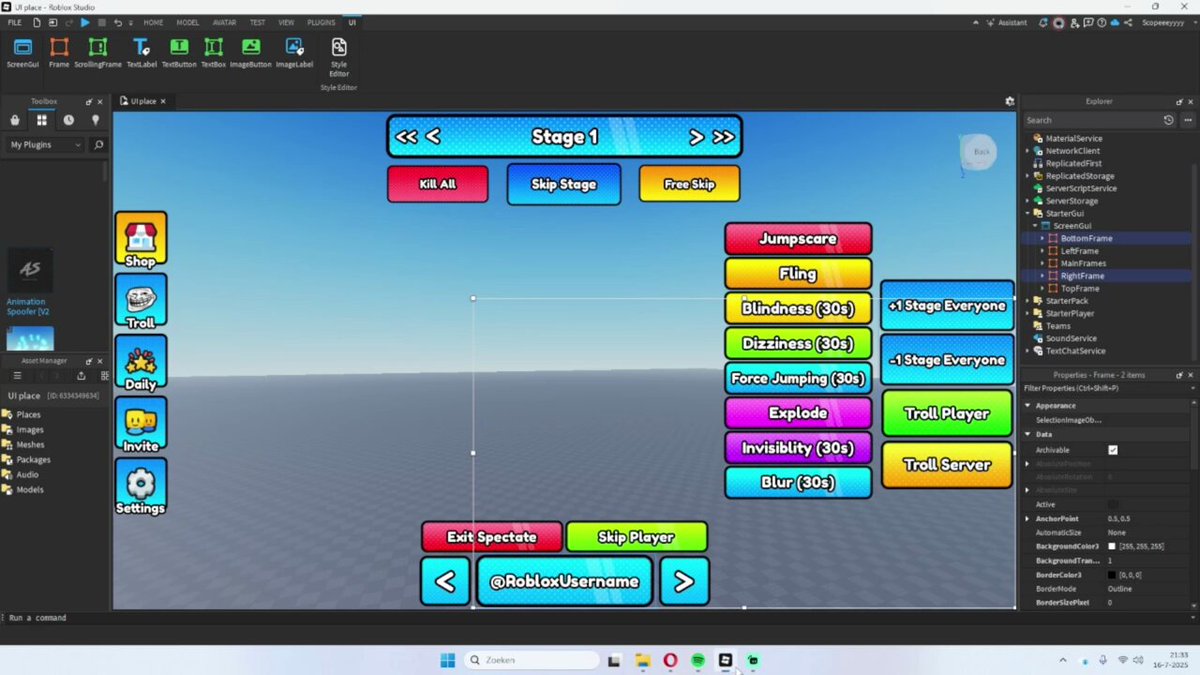Toggle Asset Manager grid view
Screen dimensions: 1200x675
(x=105, y=376)
